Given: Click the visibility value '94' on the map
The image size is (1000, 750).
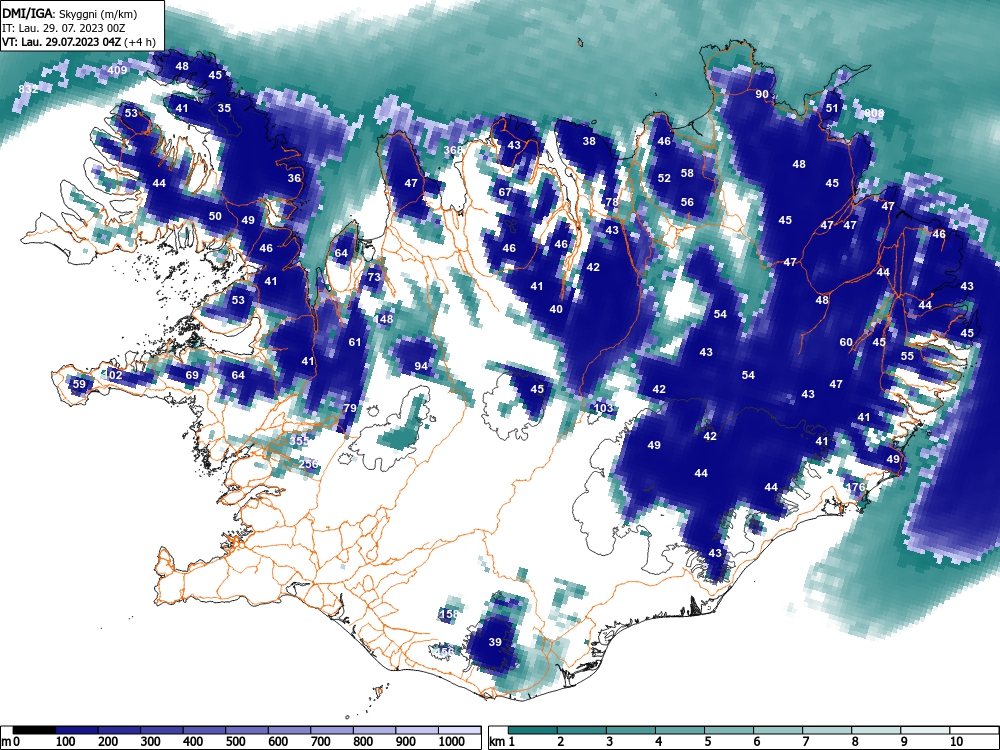Looking at the screenshot, I should [421, 366].
